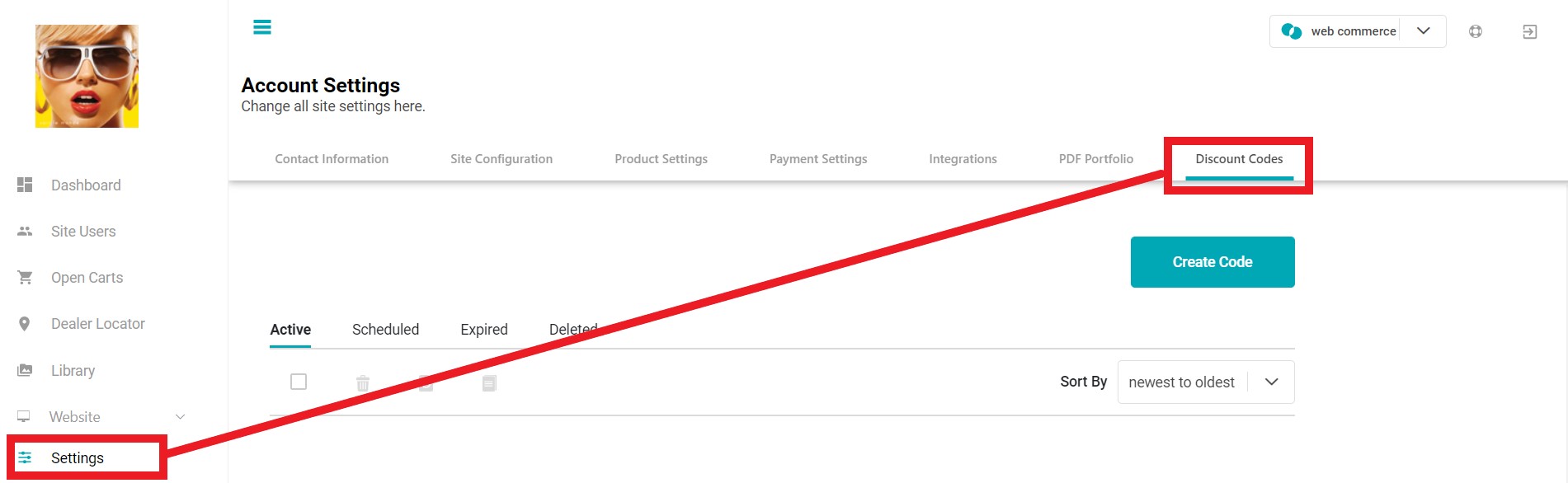Open the web commerce site dropdown

1358,31
